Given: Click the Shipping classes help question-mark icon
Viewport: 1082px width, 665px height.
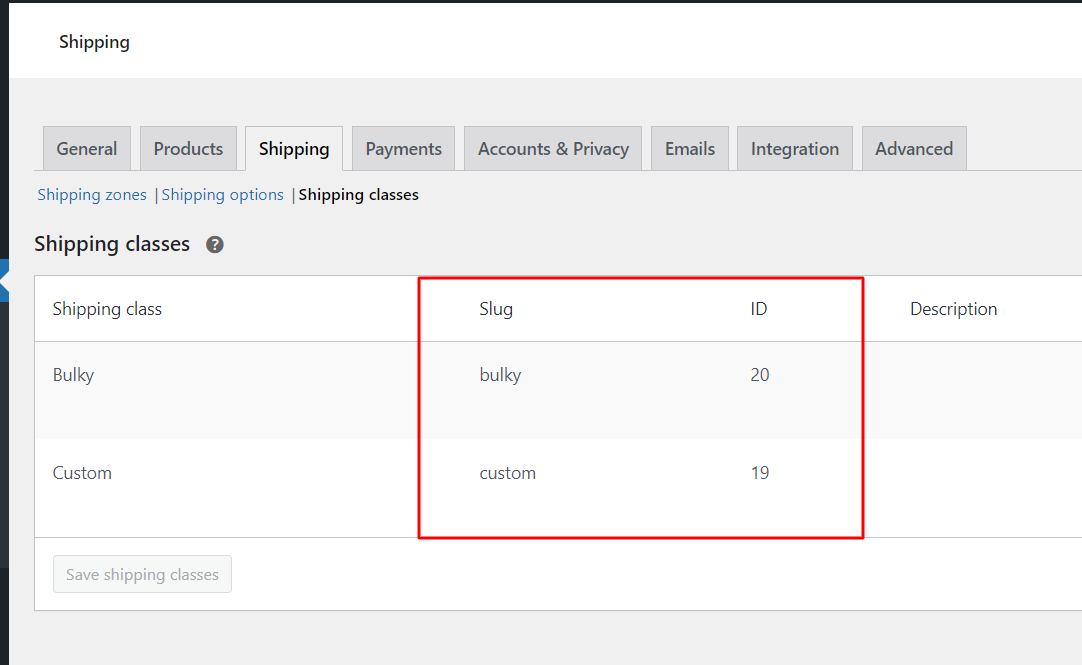Looking at the screenshot, I should pos(215,244).
